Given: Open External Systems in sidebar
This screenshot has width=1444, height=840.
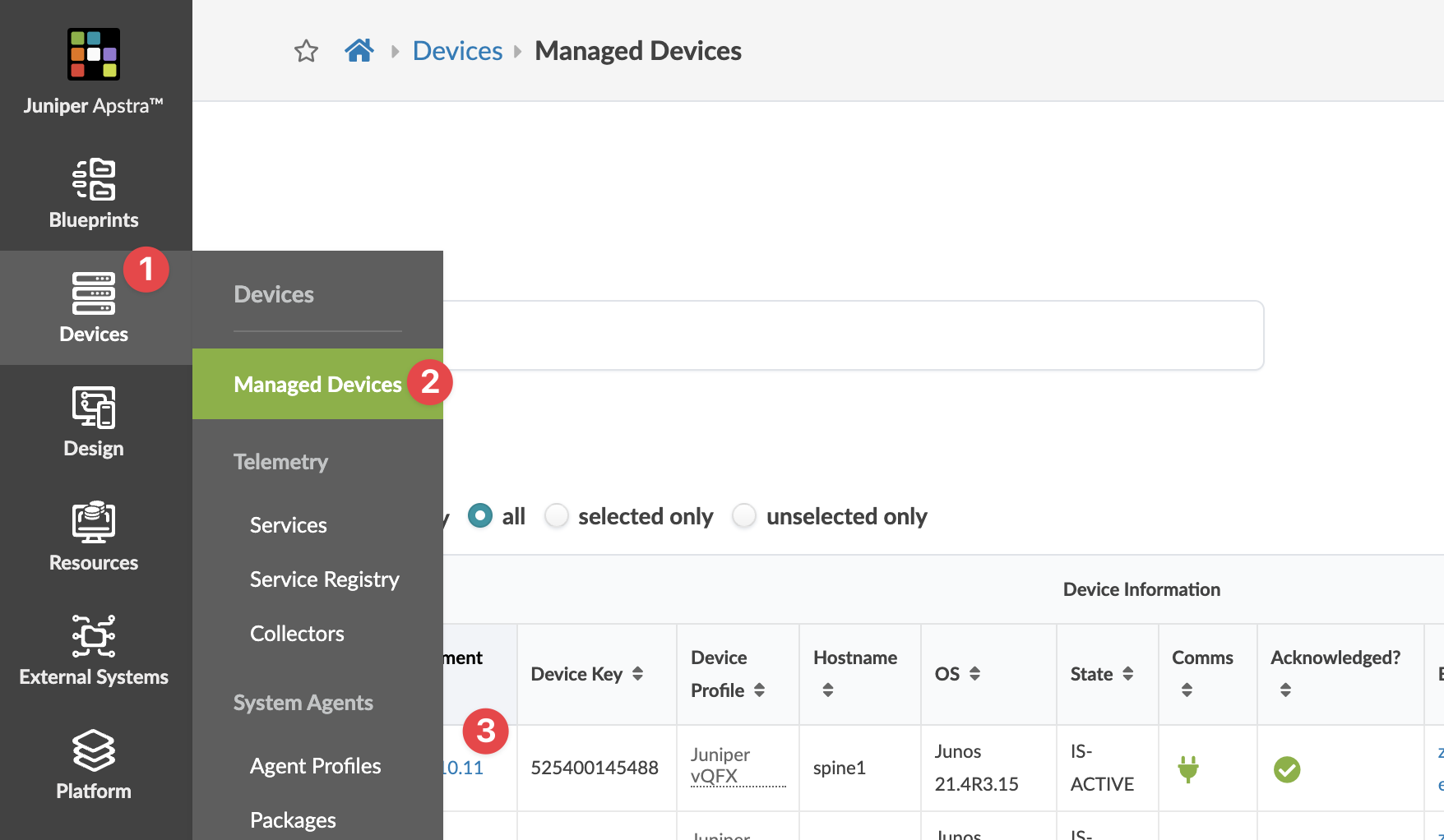Looking at the screenshot, I should point(94,650).
